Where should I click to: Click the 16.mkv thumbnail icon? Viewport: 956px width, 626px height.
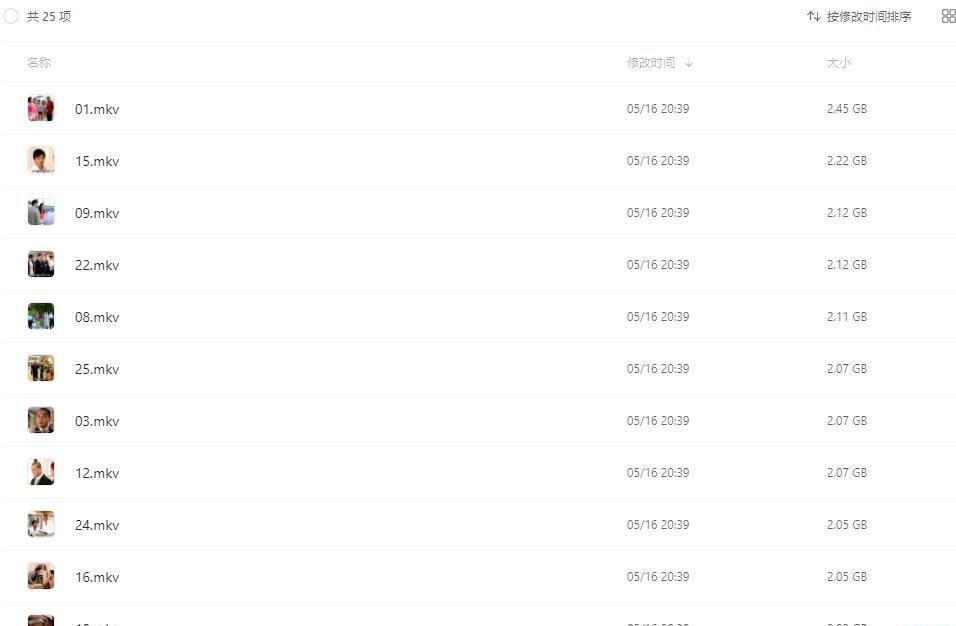tap(41, 576)
